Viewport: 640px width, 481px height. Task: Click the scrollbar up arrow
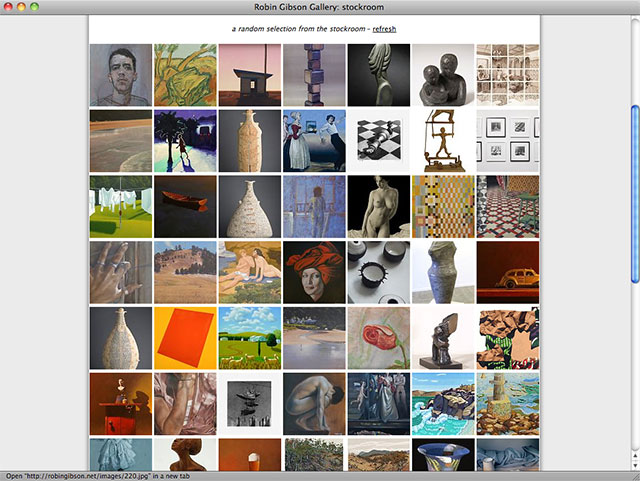click(x=635, y=455)
